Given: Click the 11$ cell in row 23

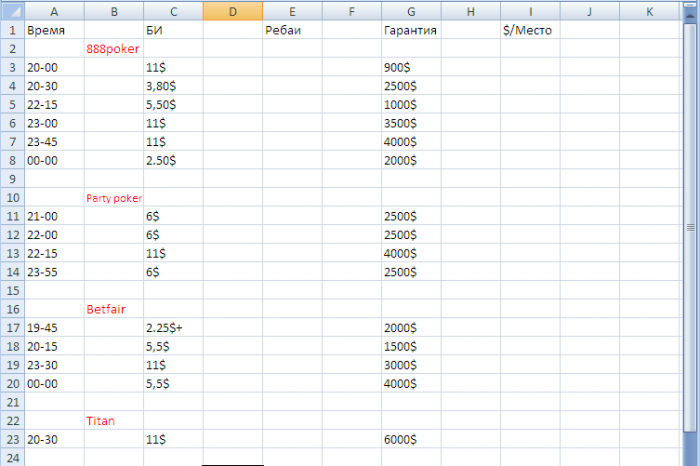Looking at the screenshot, I should (173, 439).
